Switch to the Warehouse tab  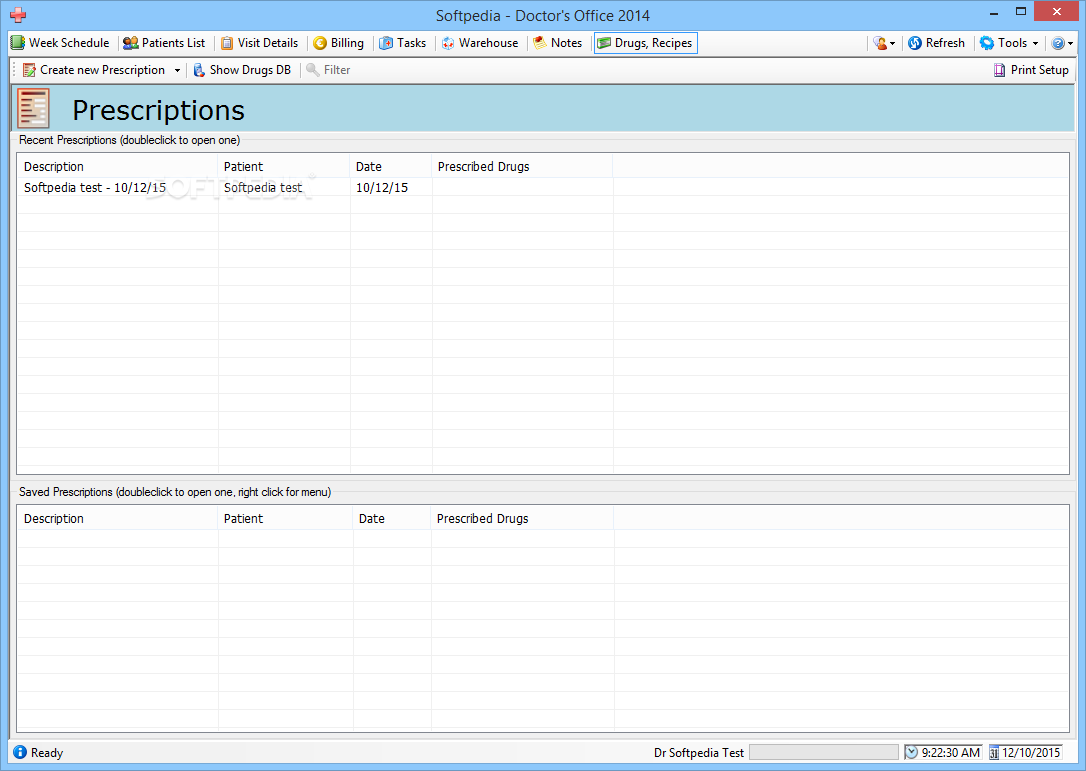click(x=480, y=43)
